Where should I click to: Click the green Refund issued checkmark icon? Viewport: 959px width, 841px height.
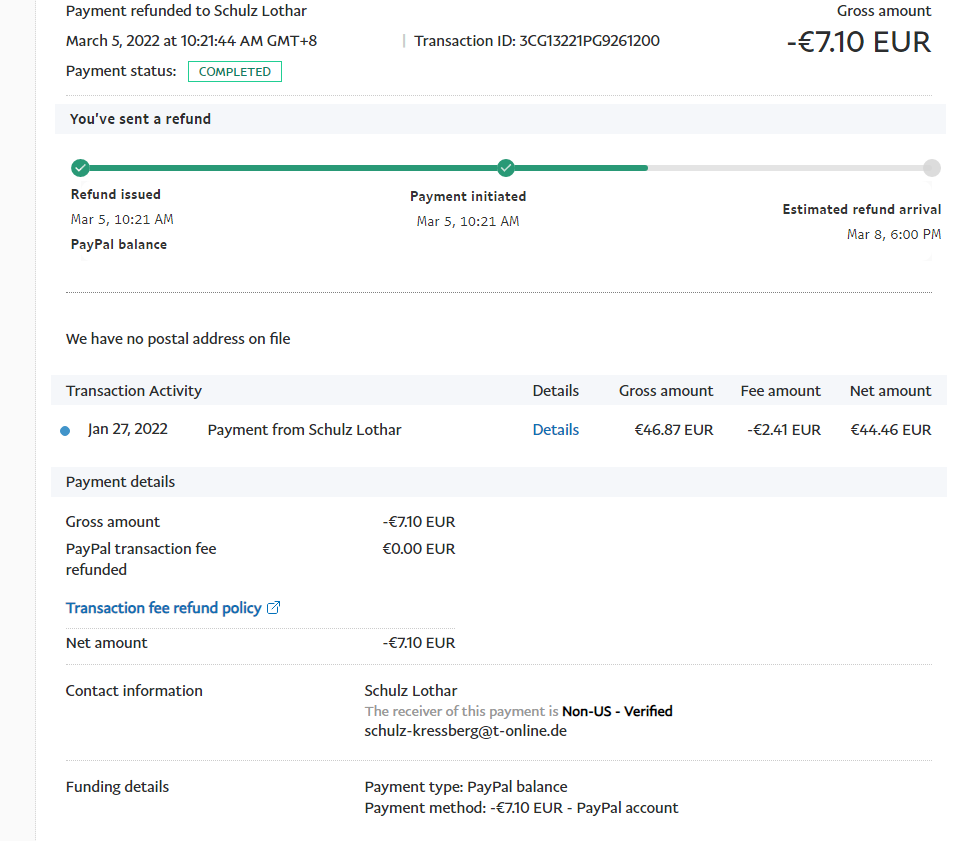coord(80,168)
